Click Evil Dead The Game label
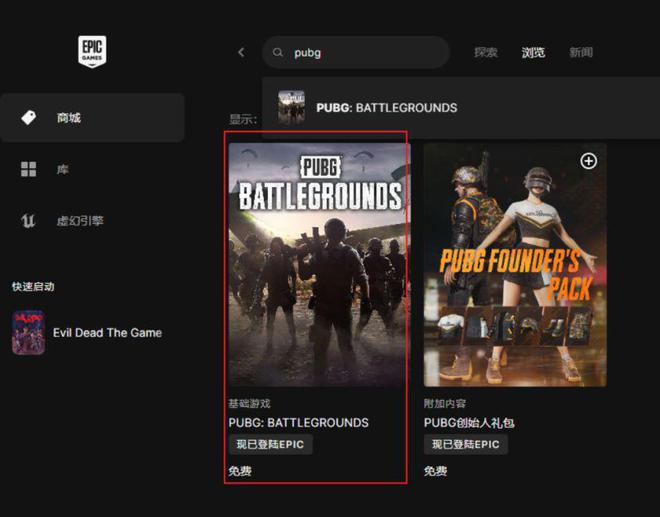The width and height of the screenshot is (660, 517). click(107, 333)
